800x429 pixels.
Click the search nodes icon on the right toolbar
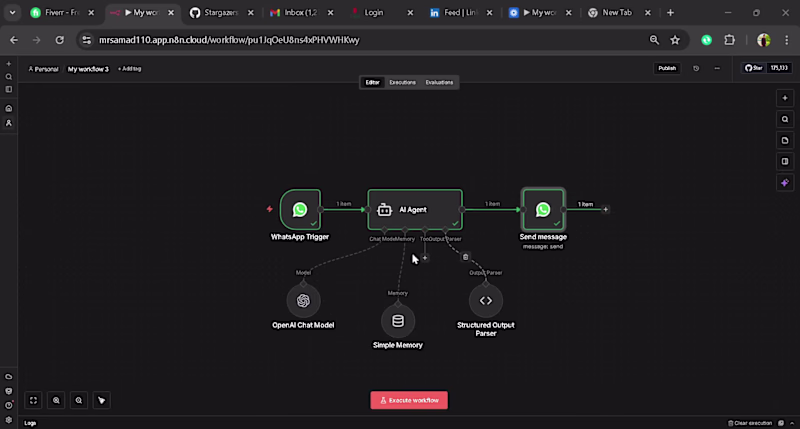click(x=785, y=119)
